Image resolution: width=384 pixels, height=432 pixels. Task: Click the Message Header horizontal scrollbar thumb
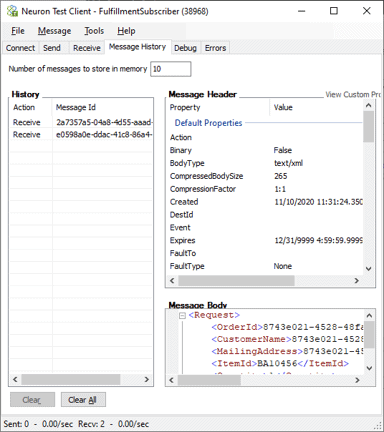tap(236, 281)
